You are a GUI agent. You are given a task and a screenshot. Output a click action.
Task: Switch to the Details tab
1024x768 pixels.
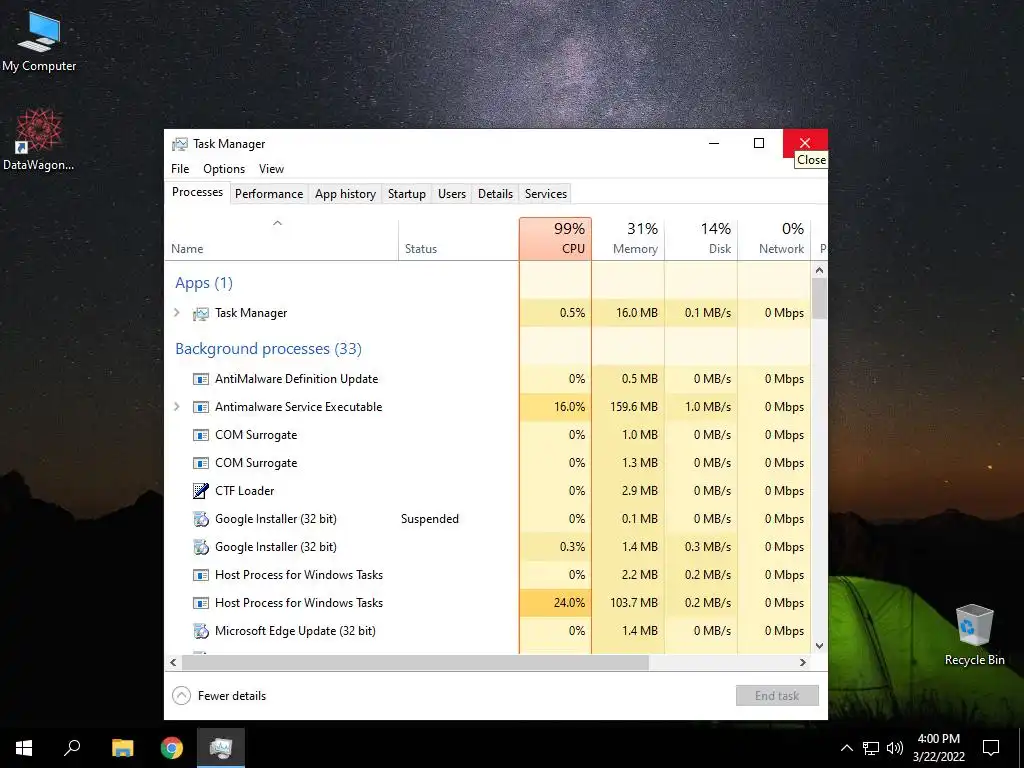[495, 194]
